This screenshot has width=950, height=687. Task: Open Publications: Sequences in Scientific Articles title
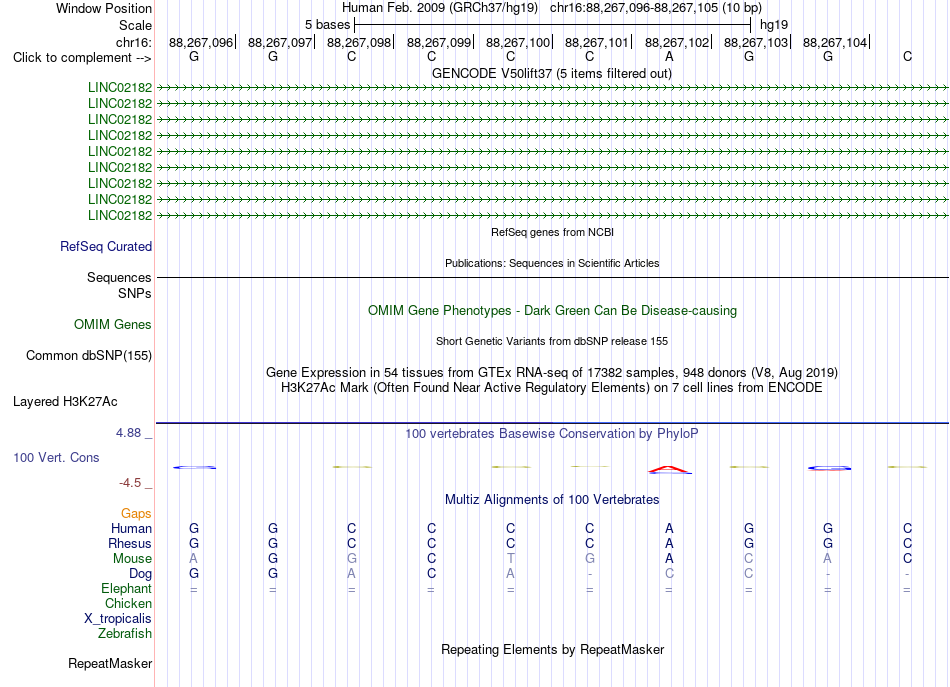(552, 263)
